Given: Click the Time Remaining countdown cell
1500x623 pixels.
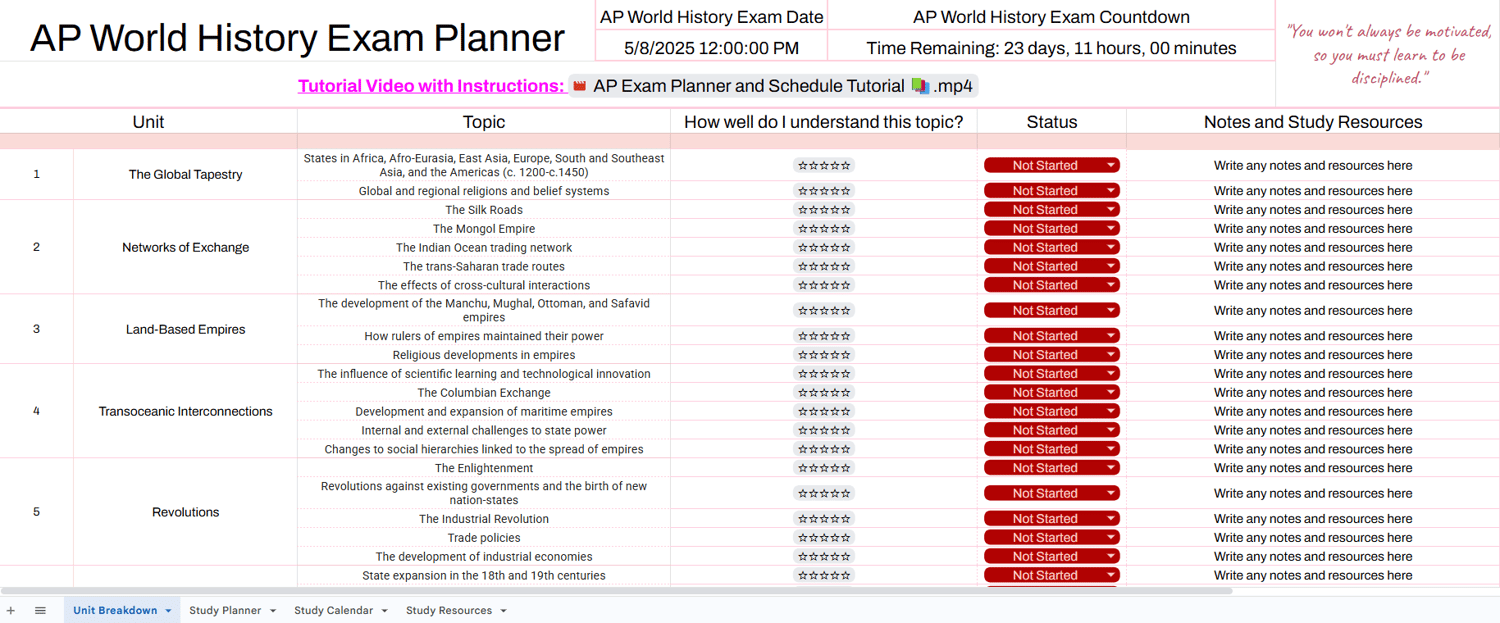Looking at the screenshot, I should (1051, 47).
